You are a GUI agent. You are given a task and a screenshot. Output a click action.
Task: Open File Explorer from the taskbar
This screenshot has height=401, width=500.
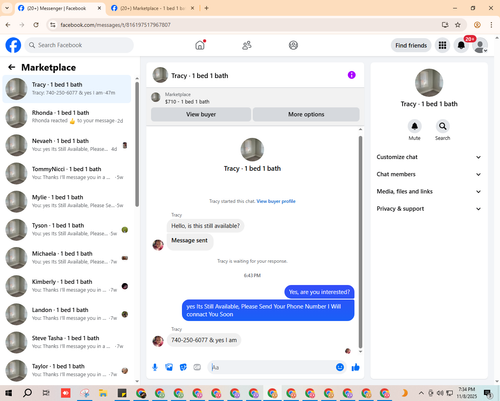tap(103, 393)
